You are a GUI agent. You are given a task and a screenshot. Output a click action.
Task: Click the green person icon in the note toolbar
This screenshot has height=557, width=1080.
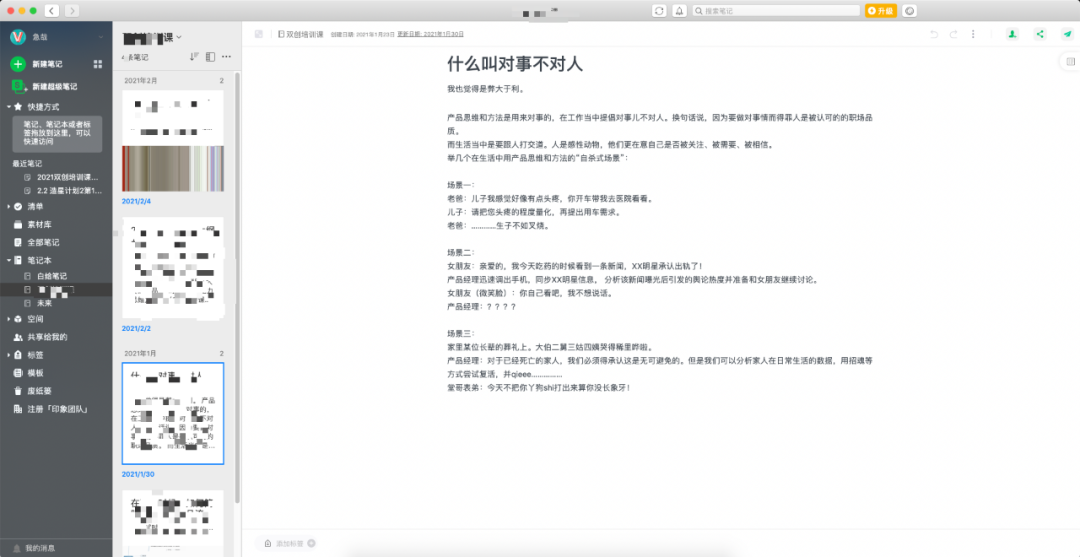tap(1012, 34)
